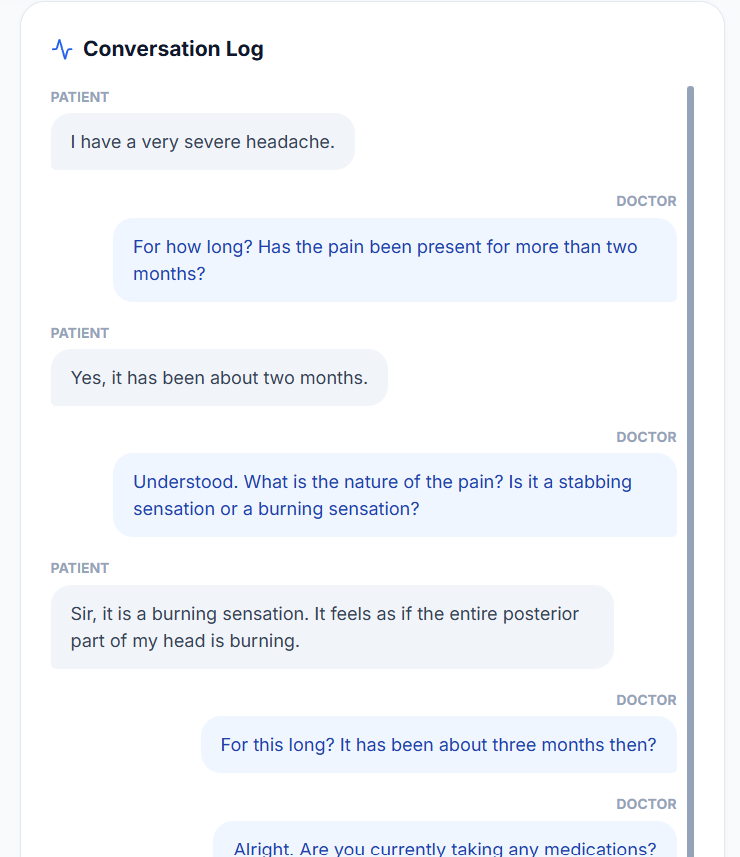Select the "I have a very severe headache" message

202,142
